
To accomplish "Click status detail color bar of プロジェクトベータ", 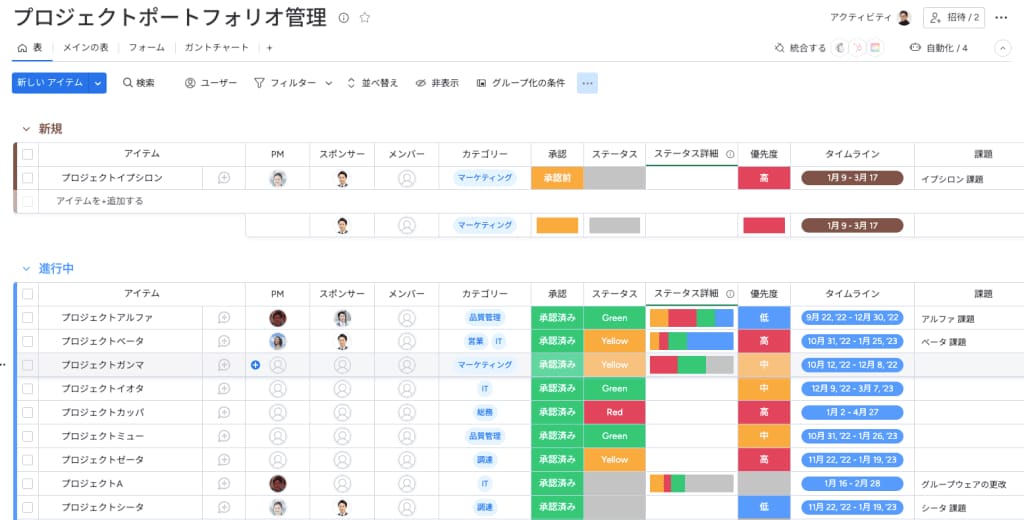I will pos(692,341).
